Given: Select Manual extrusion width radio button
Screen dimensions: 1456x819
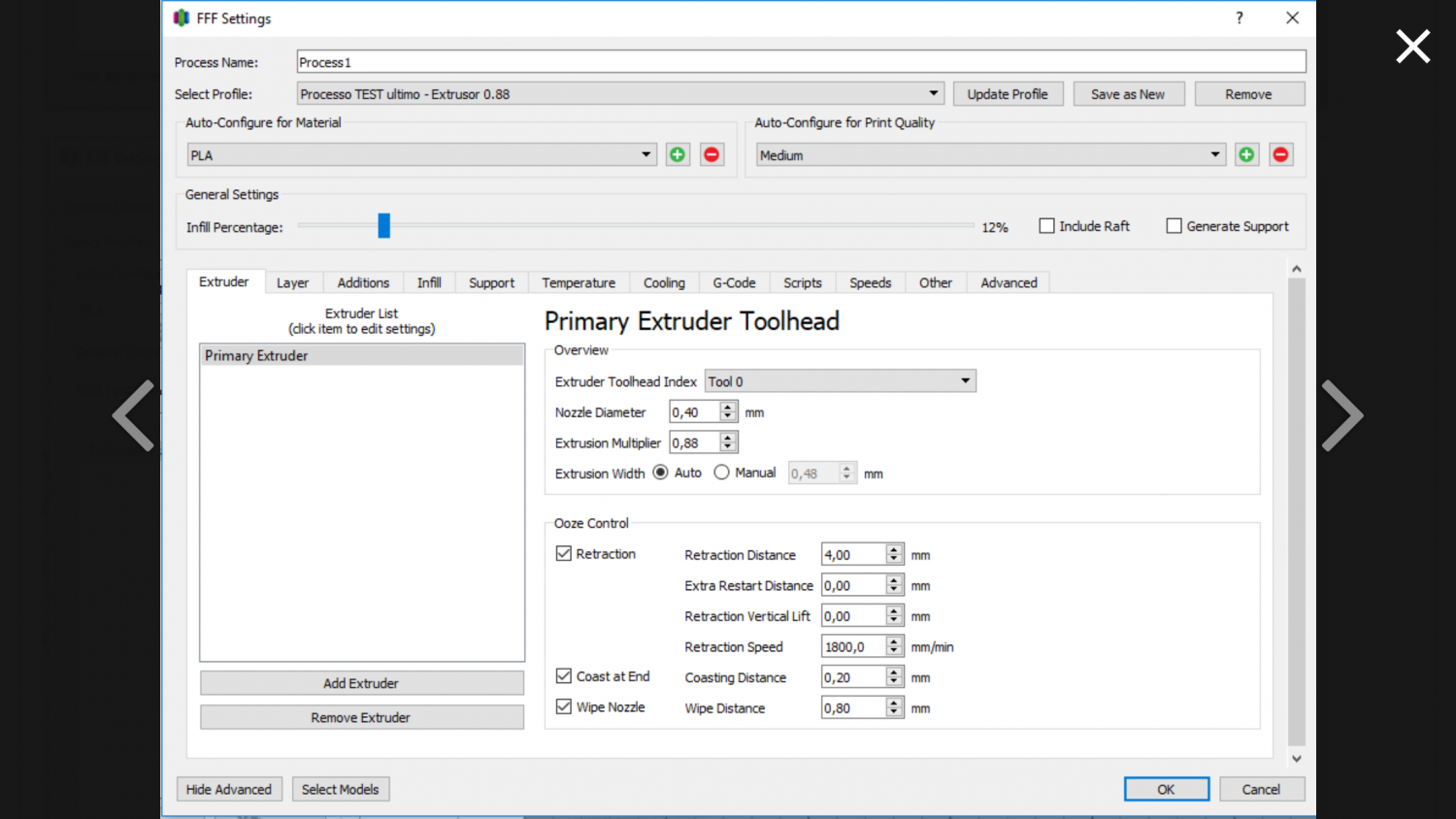Looking at the screenshot, I should tap(721, 473).
